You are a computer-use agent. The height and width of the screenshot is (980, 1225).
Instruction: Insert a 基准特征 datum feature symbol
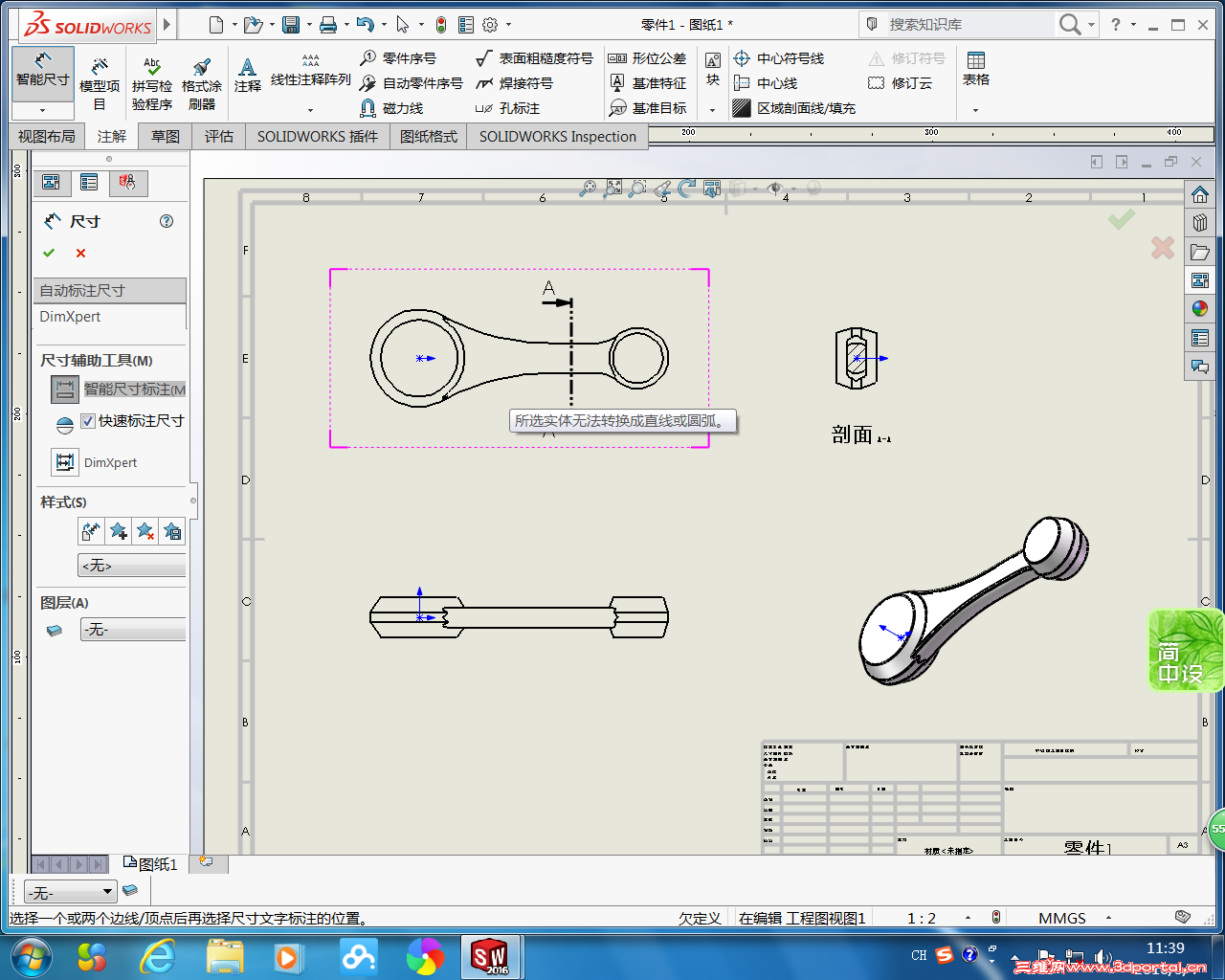(x=647, y=83)
